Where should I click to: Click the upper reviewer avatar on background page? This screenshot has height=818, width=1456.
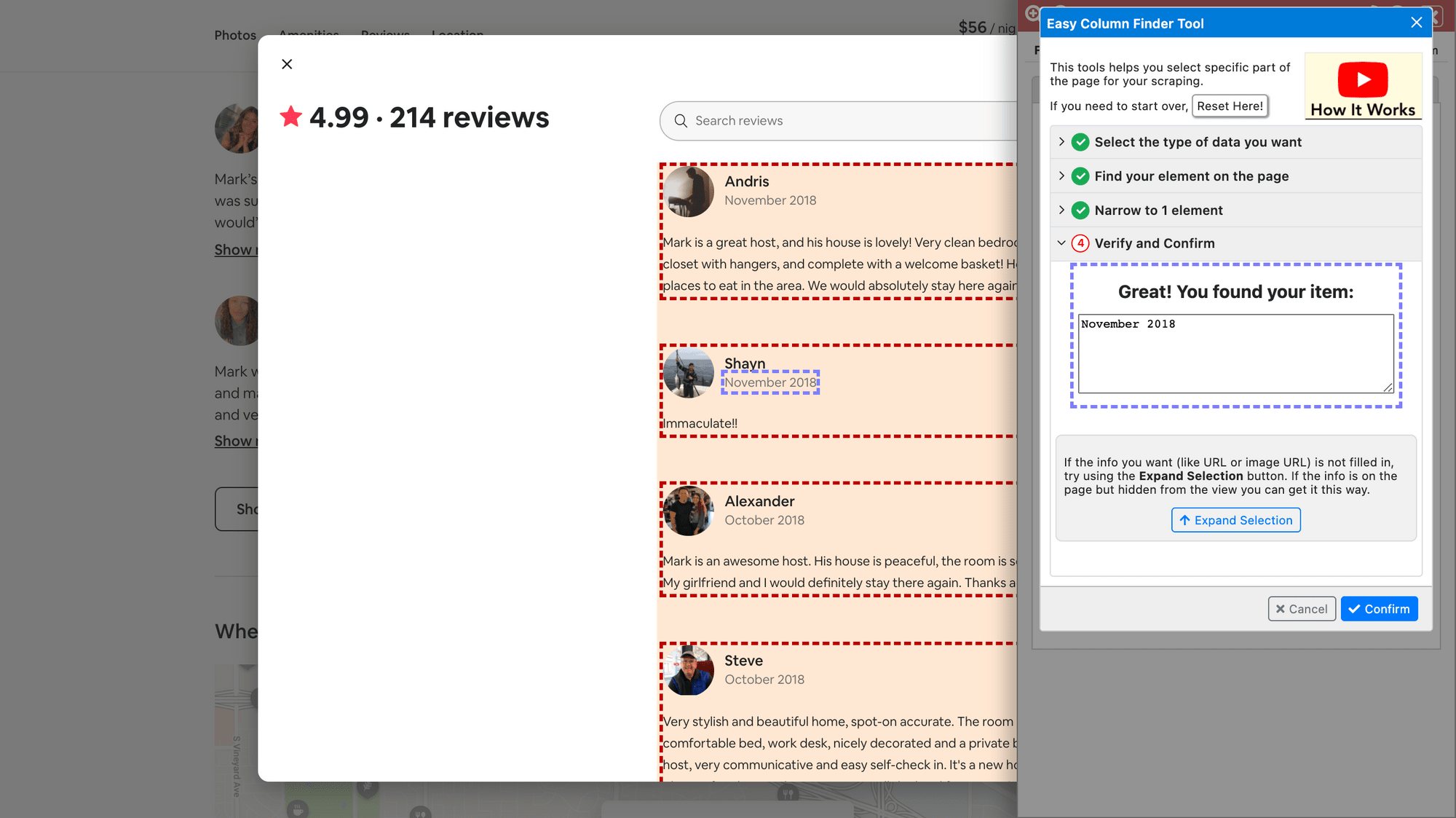(x=237, y=128)
